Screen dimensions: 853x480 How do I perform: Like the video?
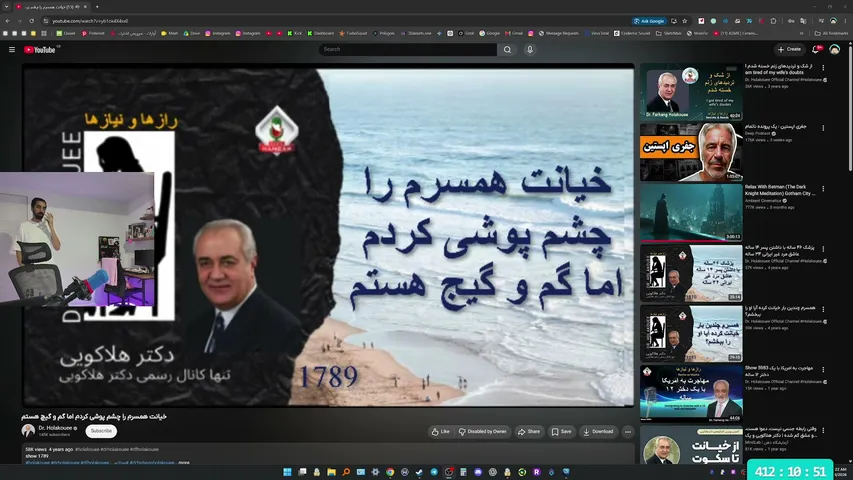[441, 432]
